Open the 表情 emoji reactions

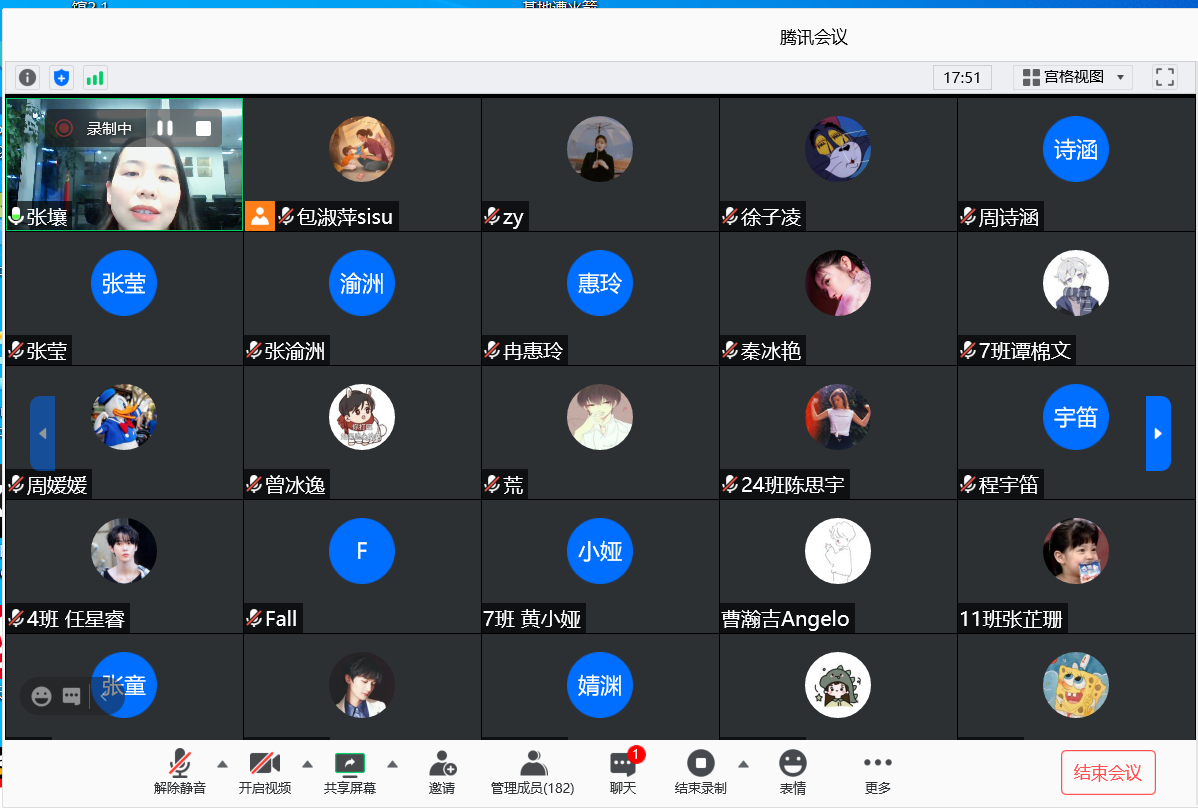point(792,773)
